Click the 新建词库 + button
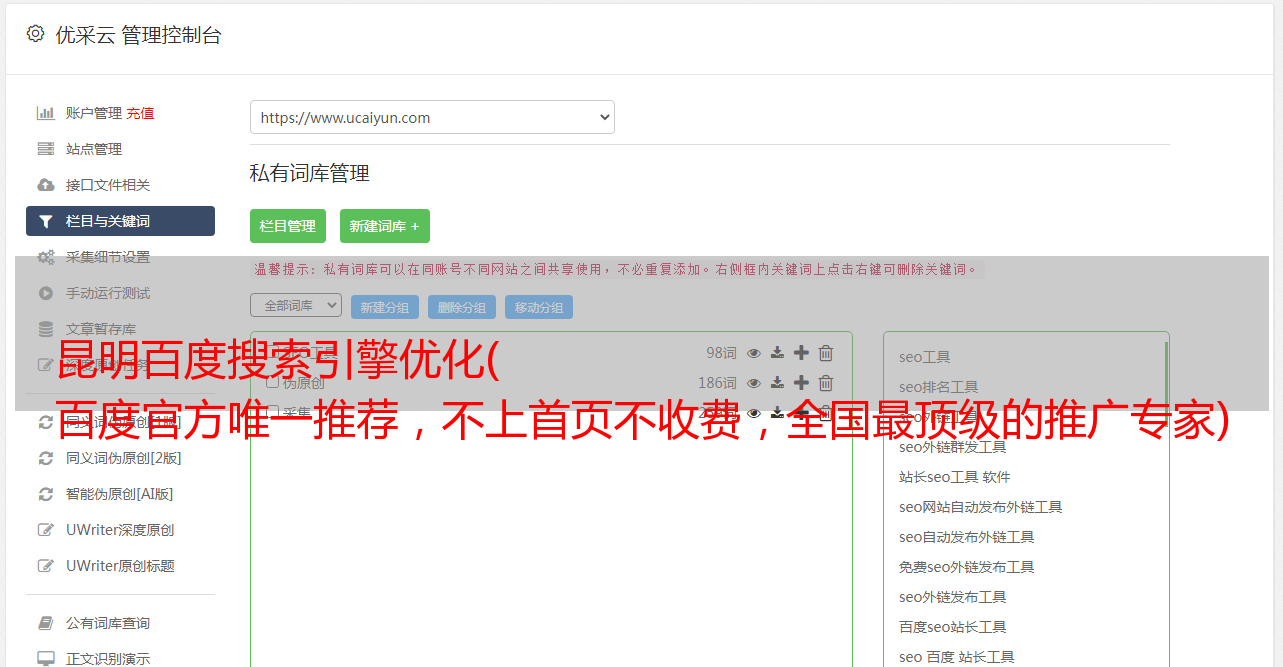Screen dimensions: 1283x667 click(385, 226)
